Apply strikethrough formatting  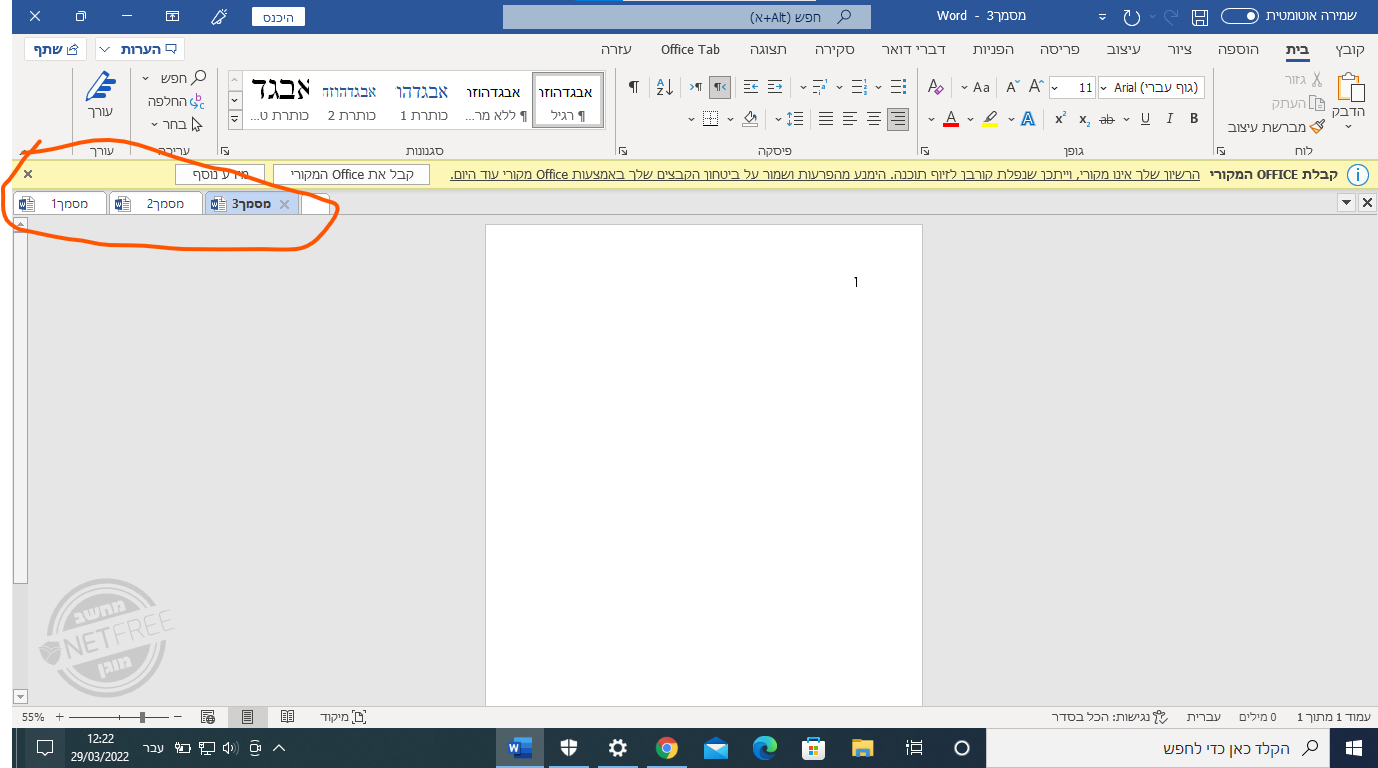(x=1106, y=119)
